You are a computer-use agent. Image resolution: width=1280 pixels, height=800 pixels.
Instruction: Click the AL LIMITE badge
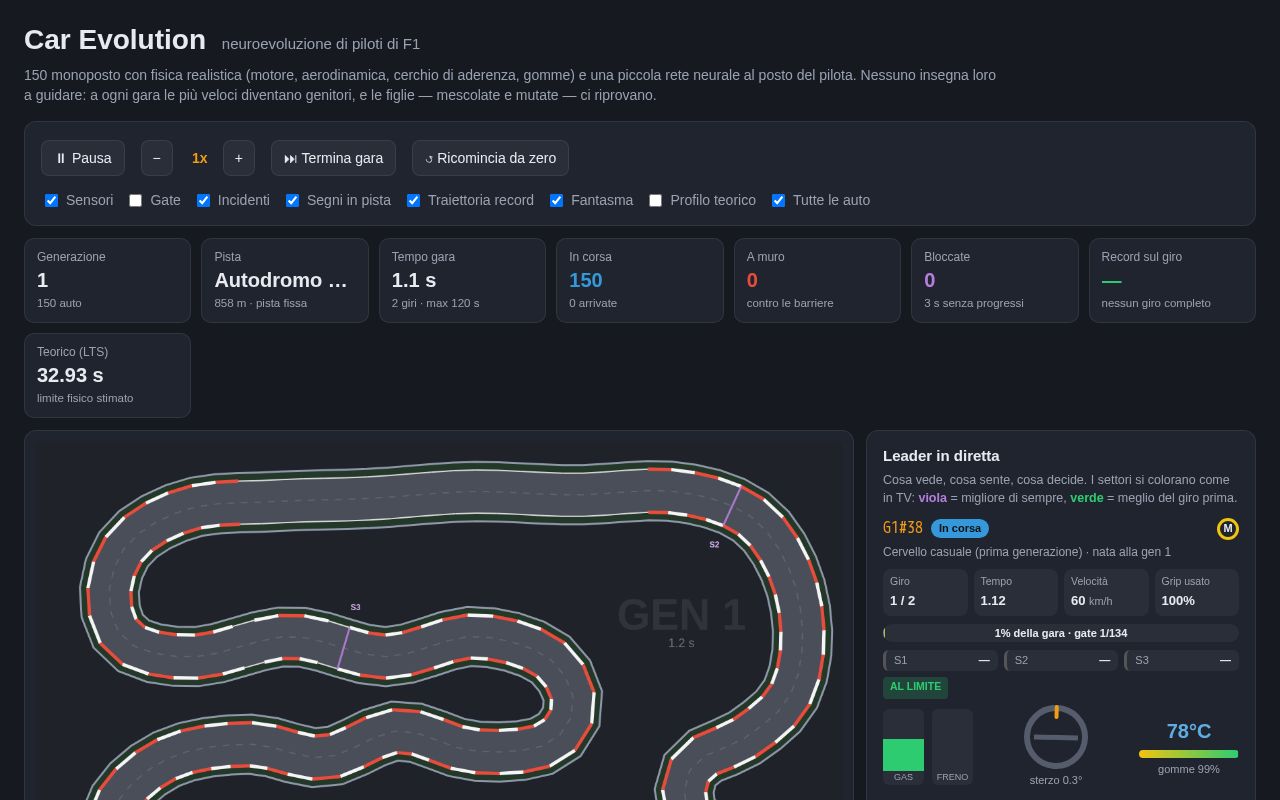click(x=915, y=687)
